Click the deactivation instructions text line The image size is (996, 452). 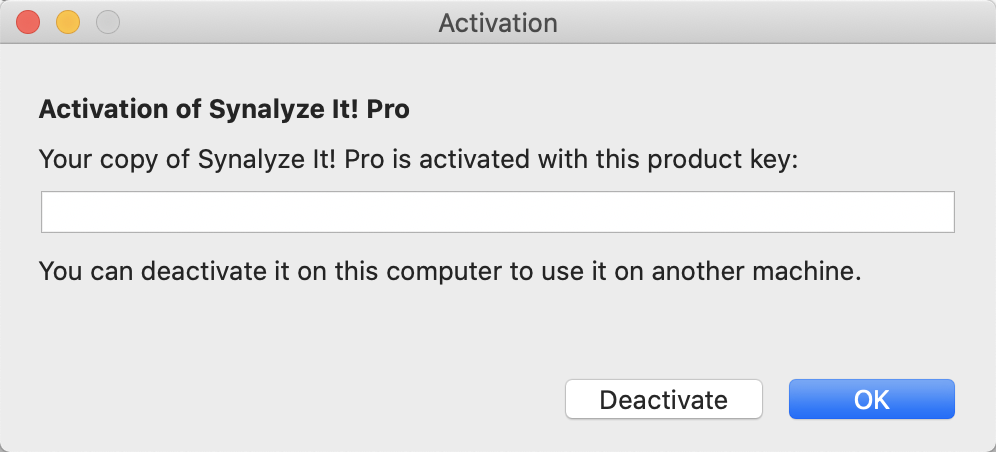pos(449,271)
